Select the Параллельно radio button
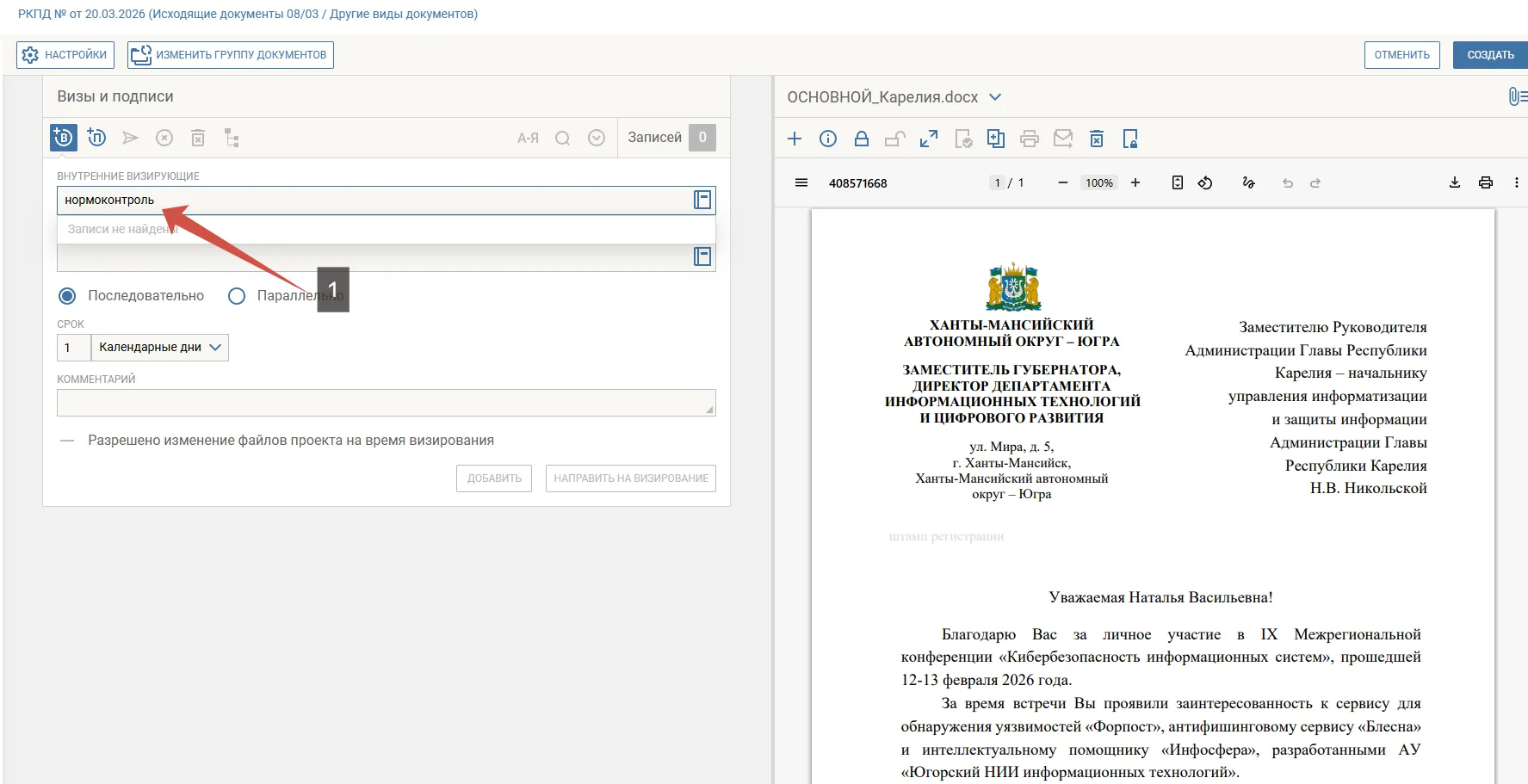Screen dimensions: 1528x784 point(237,296)
